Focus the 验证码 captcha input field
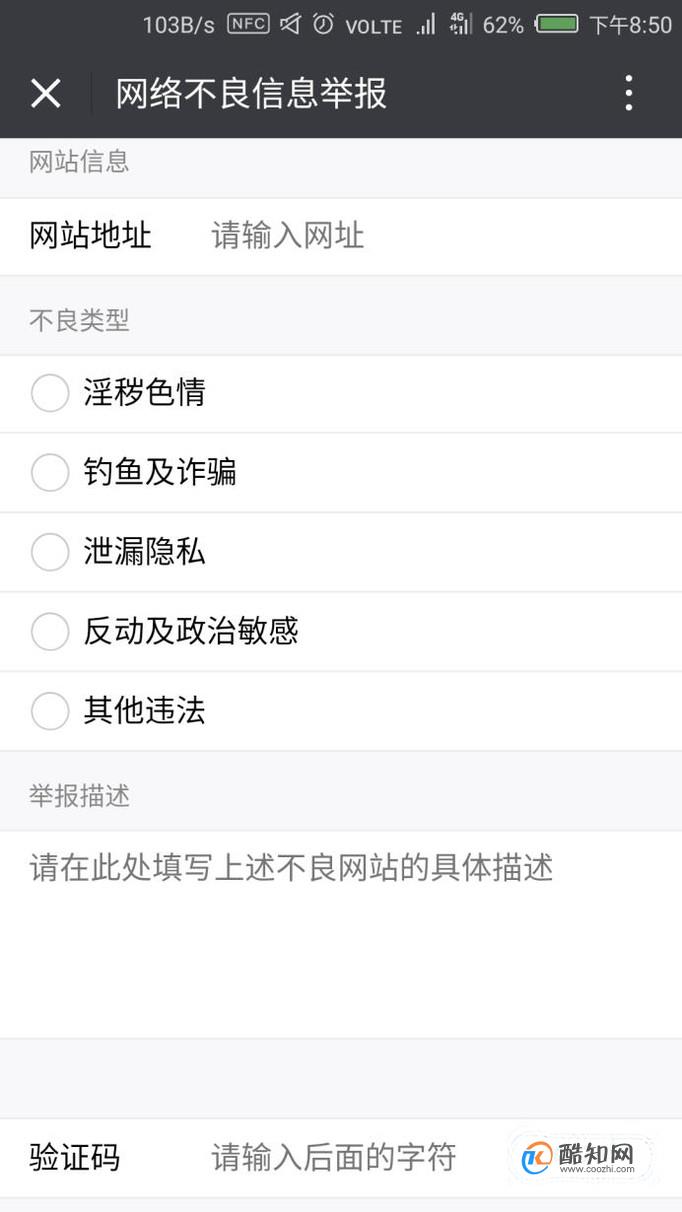The image size is (682, 1212). click(334, 1157)
